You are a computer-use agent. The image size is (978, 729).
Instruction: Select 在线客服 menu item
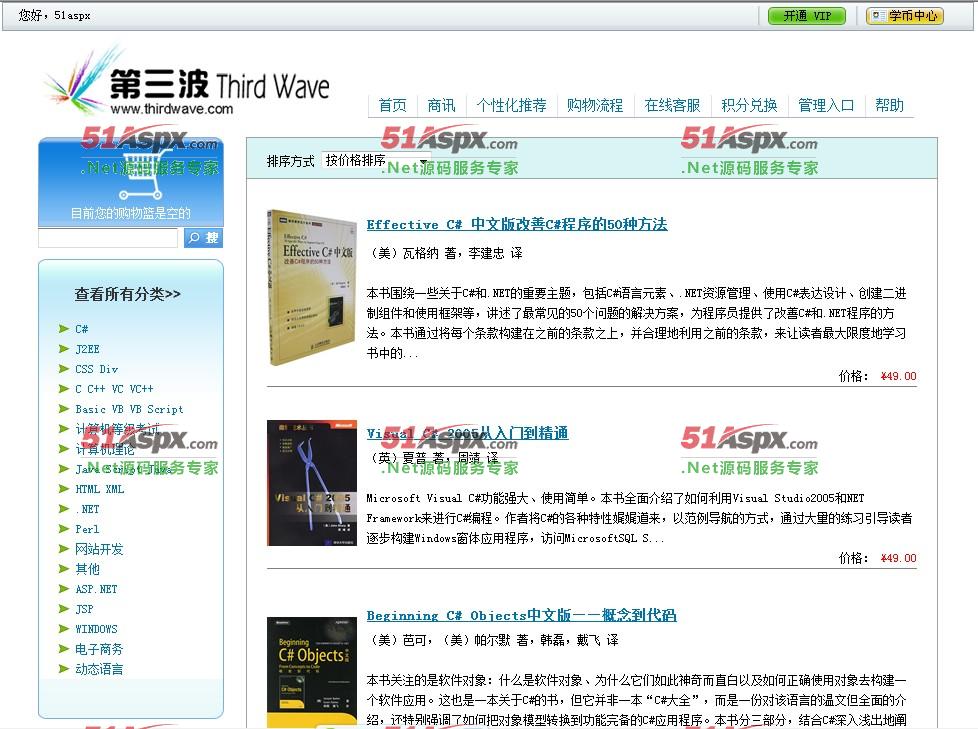(672, 105)
